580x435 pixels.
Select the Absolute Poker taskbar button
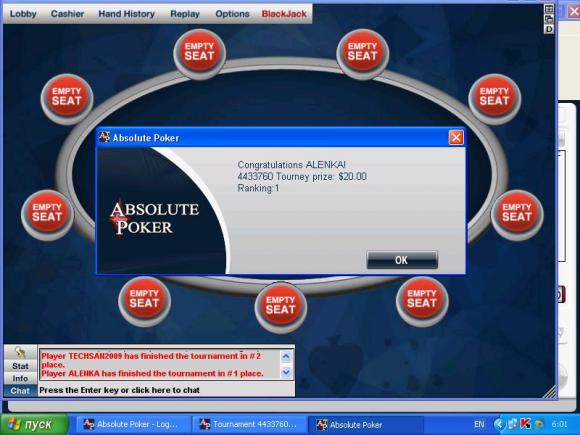point(365,424)
